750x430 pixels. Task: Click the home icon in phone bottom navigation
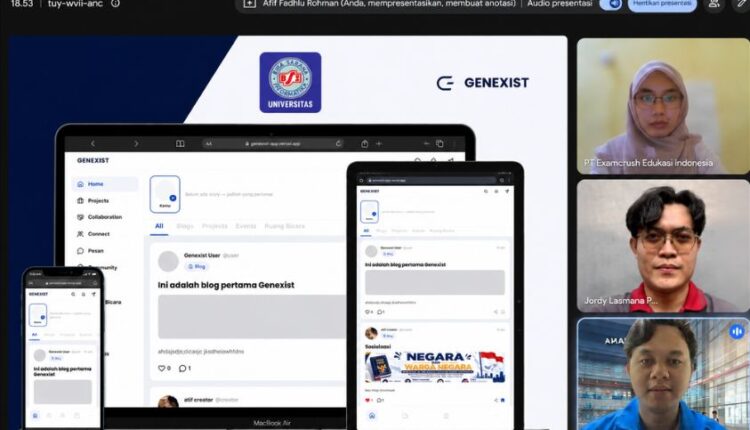click(35, 416)
